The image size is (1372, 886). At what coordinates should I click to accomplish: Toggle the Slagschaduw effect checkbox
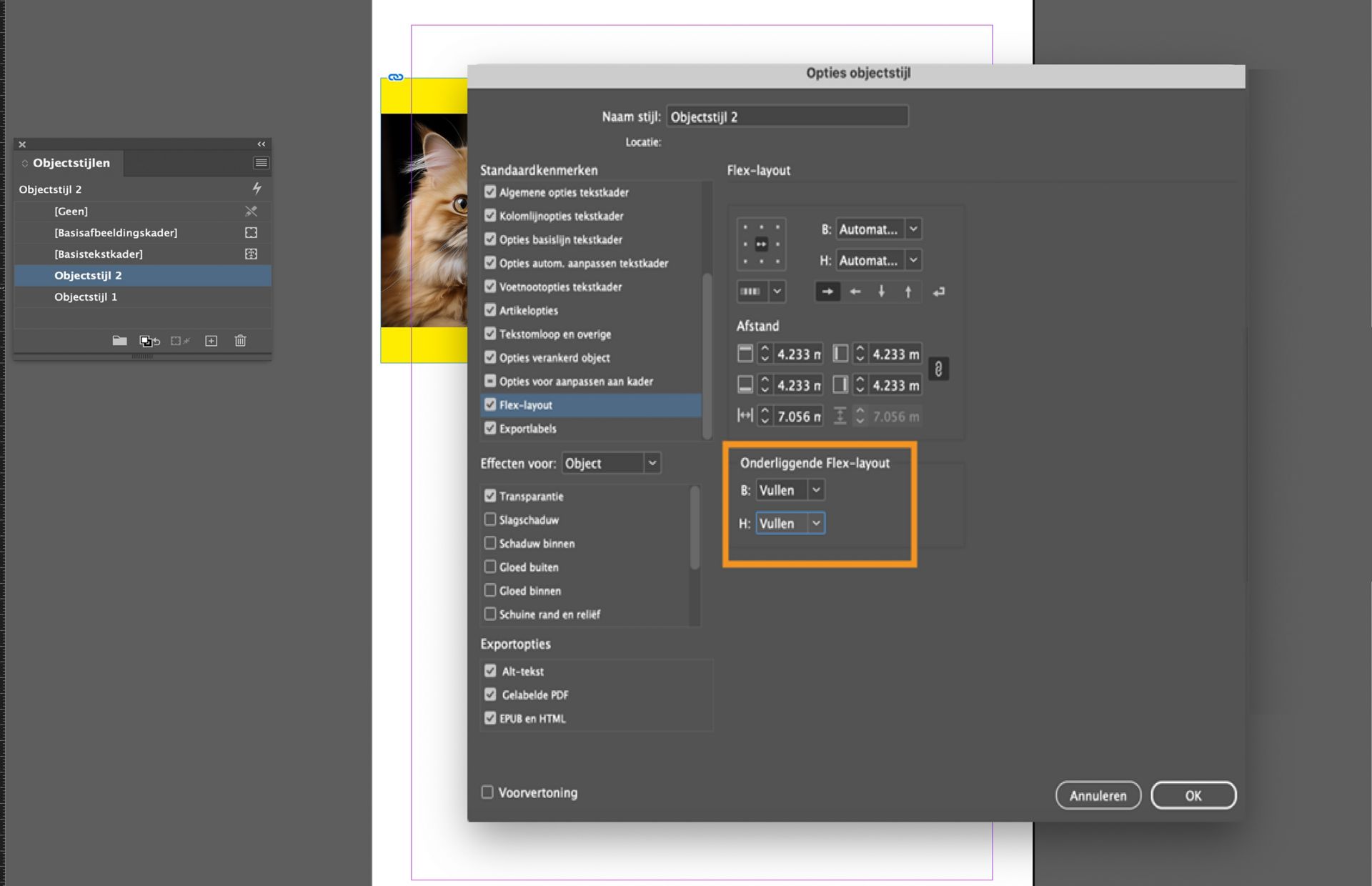490,519
